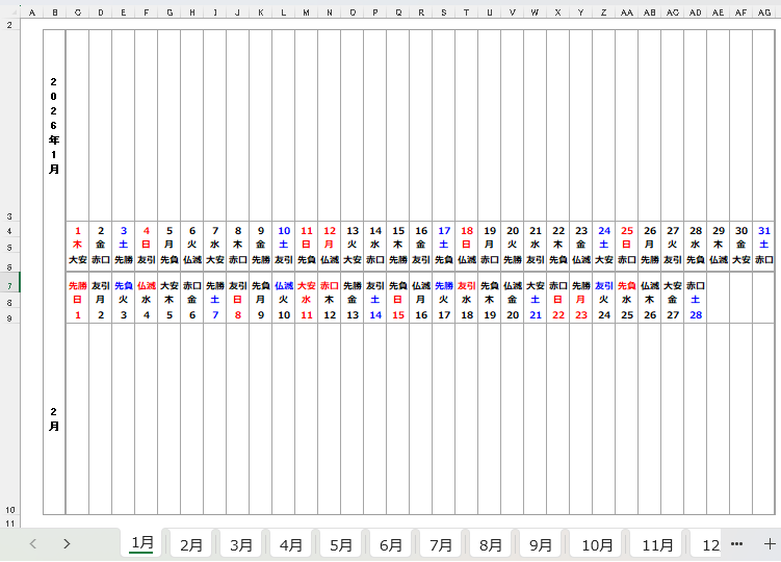The image size is (781, 562).
Task: Click the January 31 date cell
Action: 764,230
